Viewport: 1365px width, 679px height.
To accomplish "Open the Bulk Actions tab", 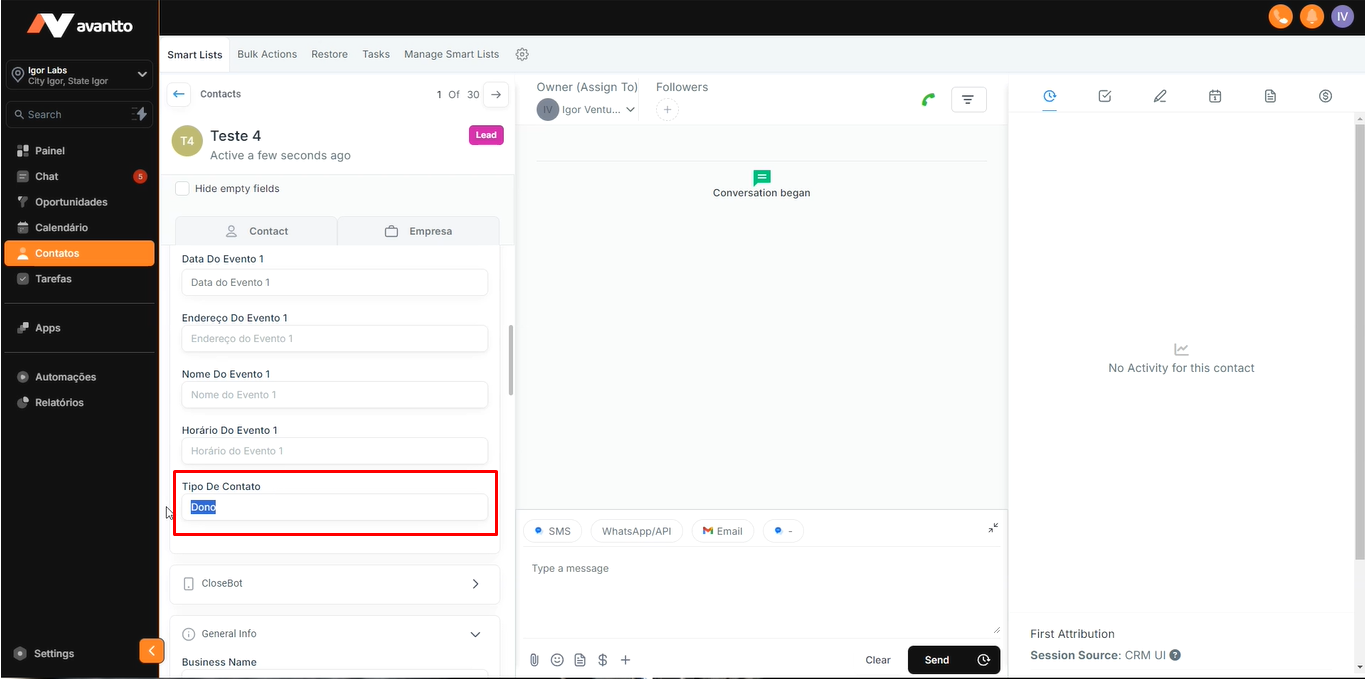I will pos(267,54).
